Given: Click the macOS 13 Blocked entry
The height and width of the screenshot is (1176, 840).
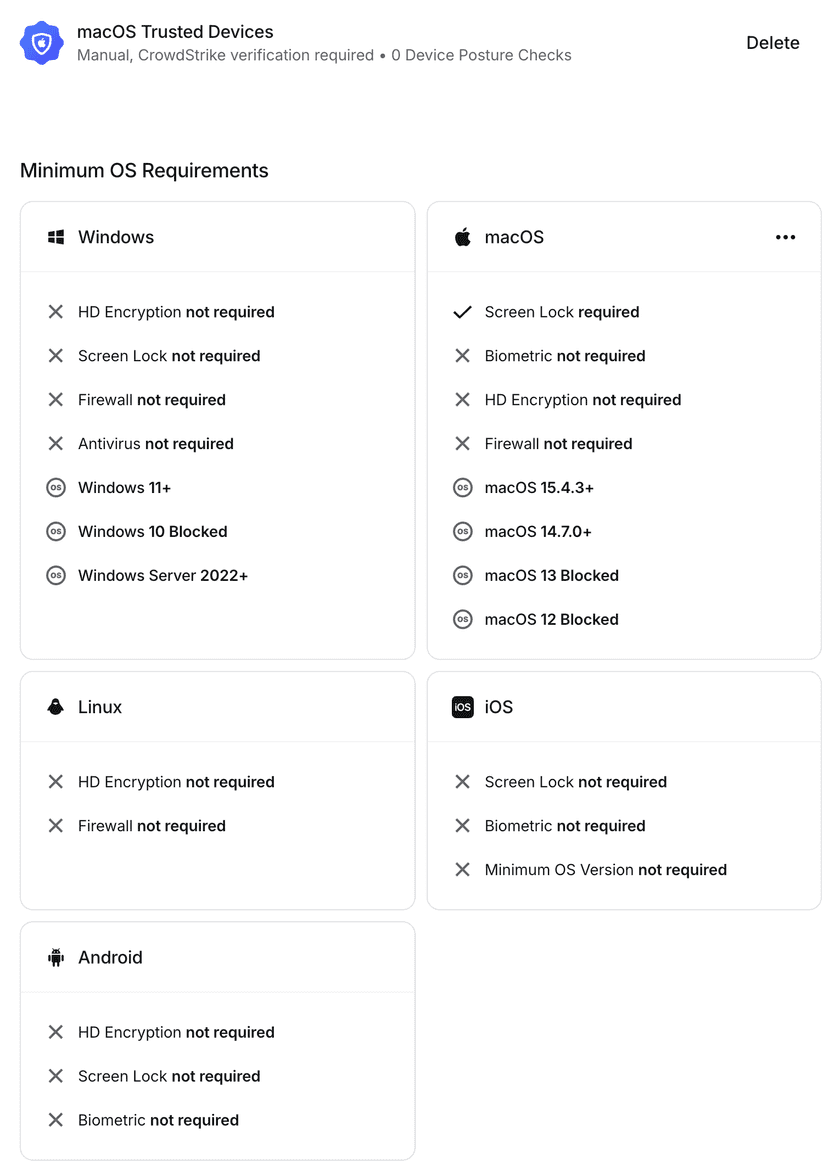Looking at the screenshot, I should click(x=551, y=576).
